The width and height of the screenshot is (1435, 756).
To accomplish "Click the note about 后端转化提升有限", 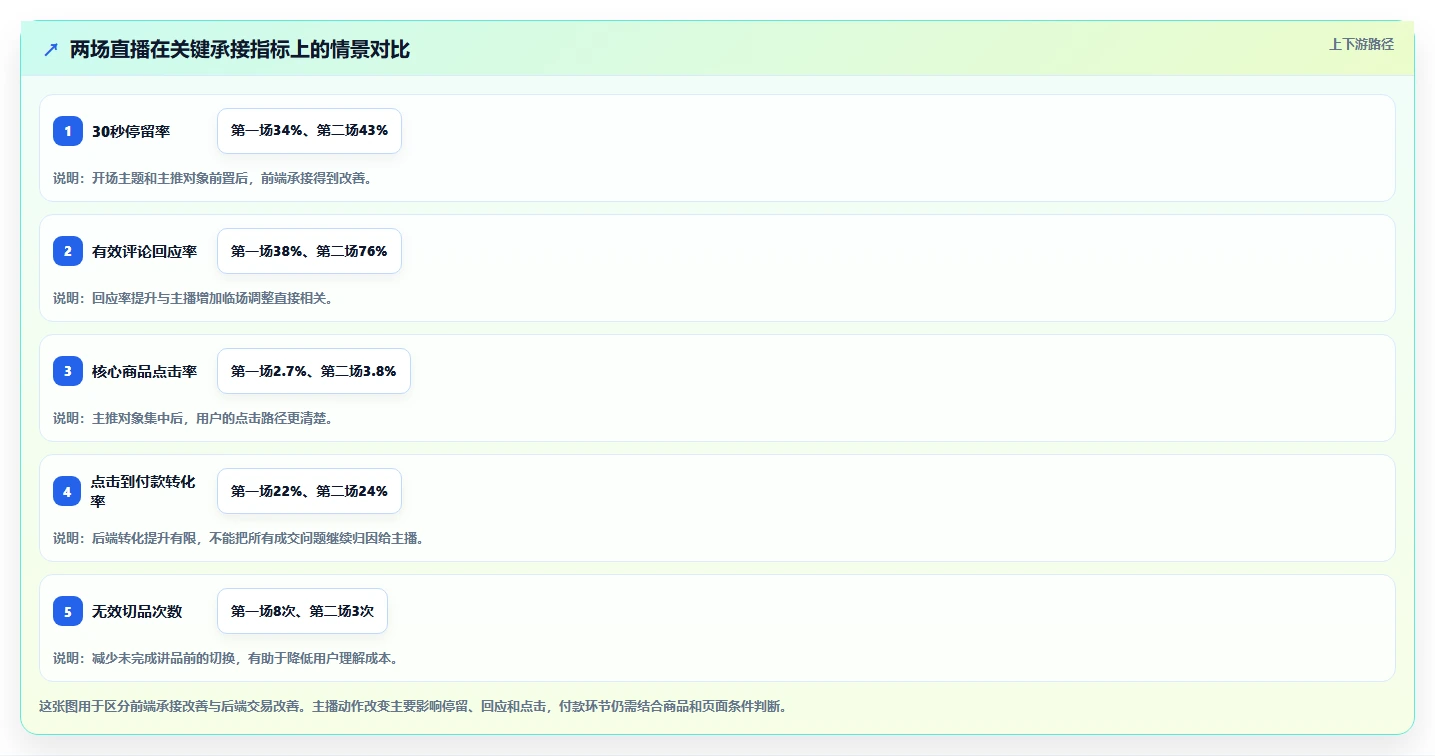I will click(x=239, y=538).
